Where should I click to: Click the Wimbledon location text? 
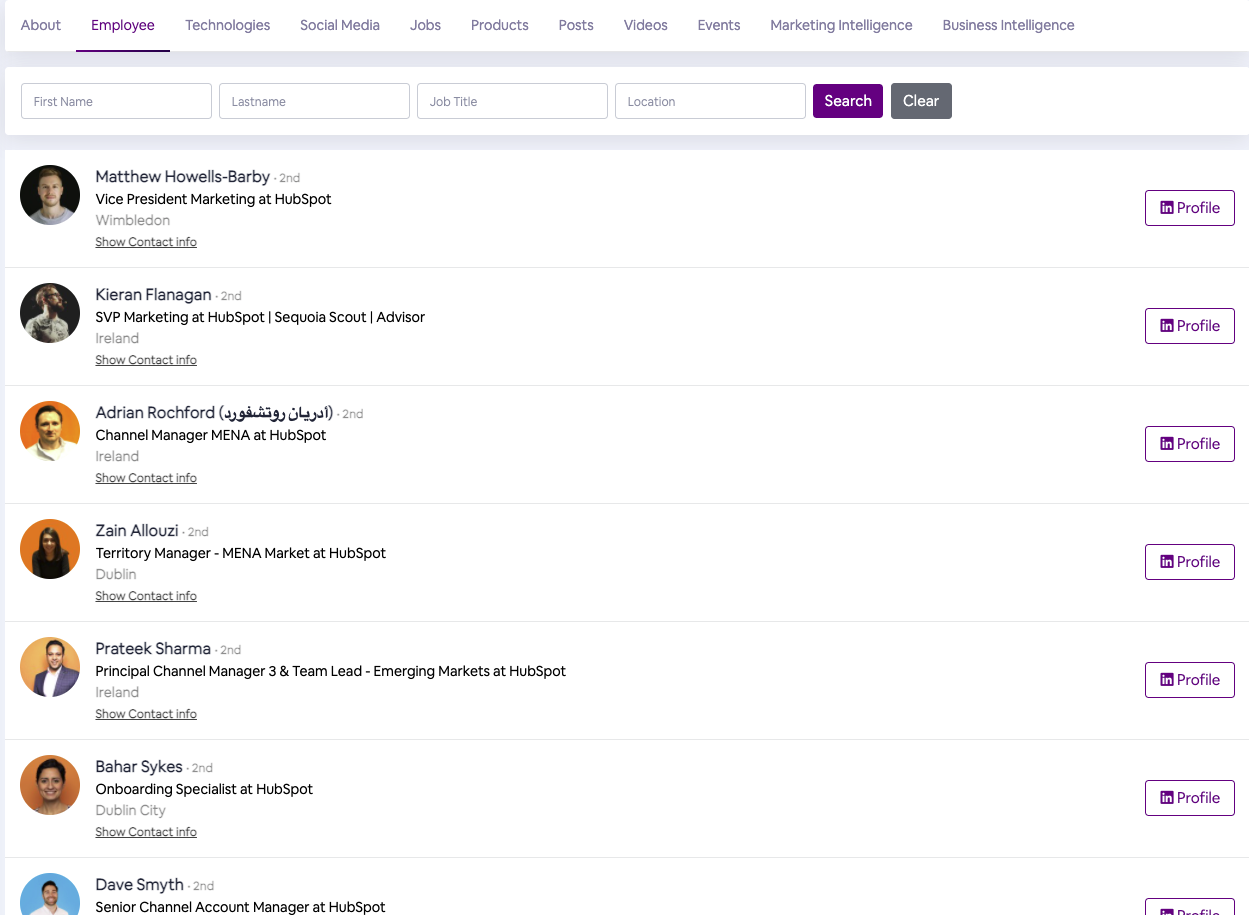click(133, 220)
